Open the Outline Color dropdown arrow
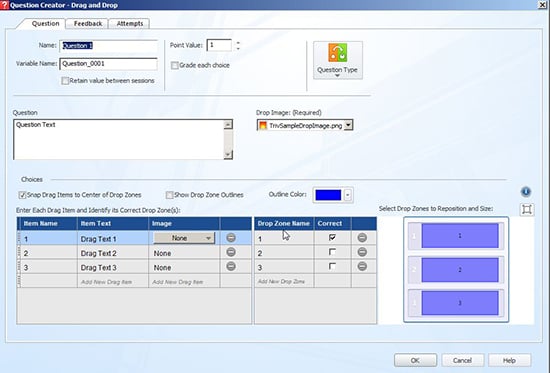This screenshot has width=550, height=373. (x=348, y=195)
